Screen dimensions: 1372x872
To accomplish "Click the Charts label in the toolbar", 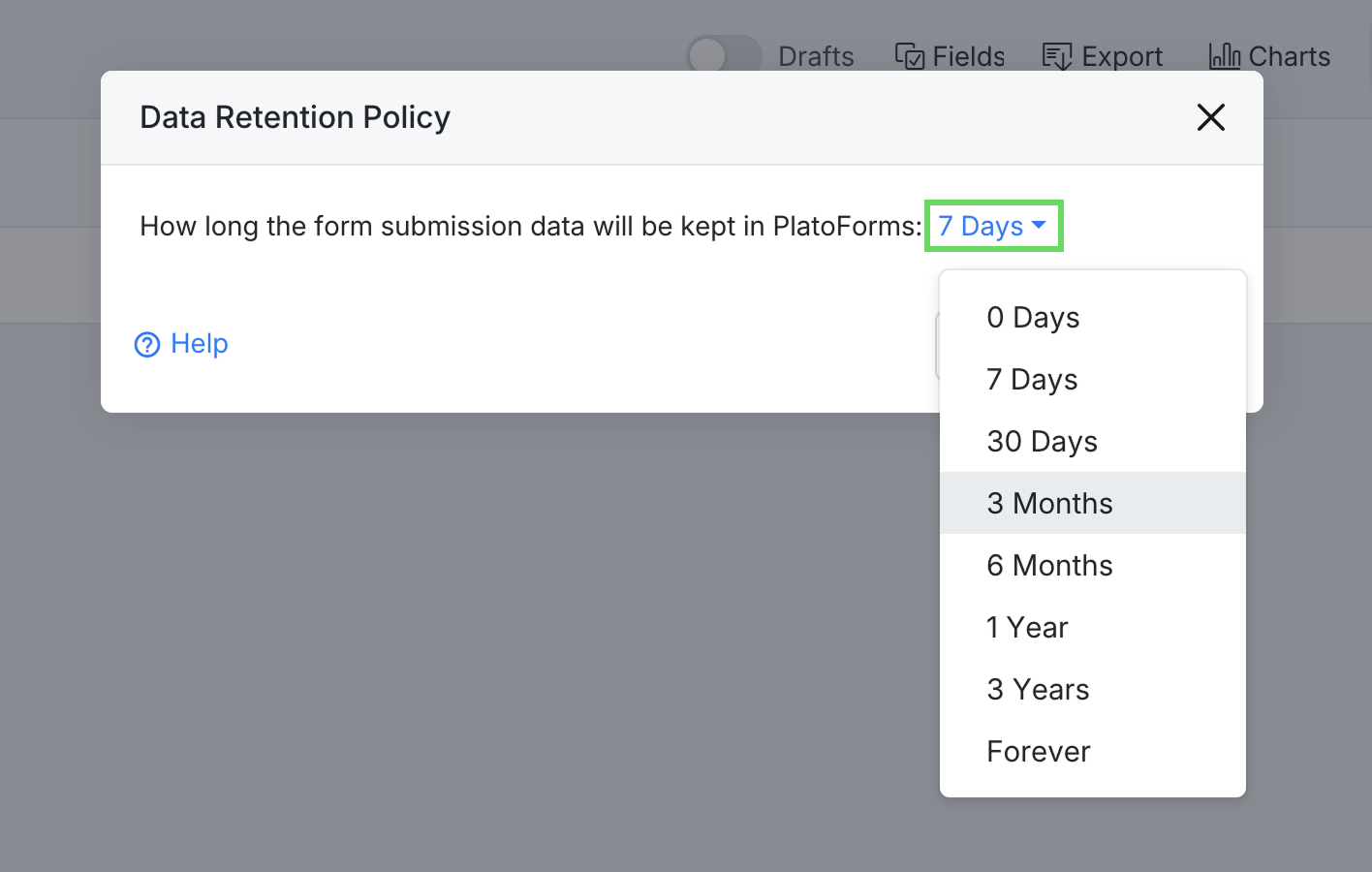I will point(1289,56).
